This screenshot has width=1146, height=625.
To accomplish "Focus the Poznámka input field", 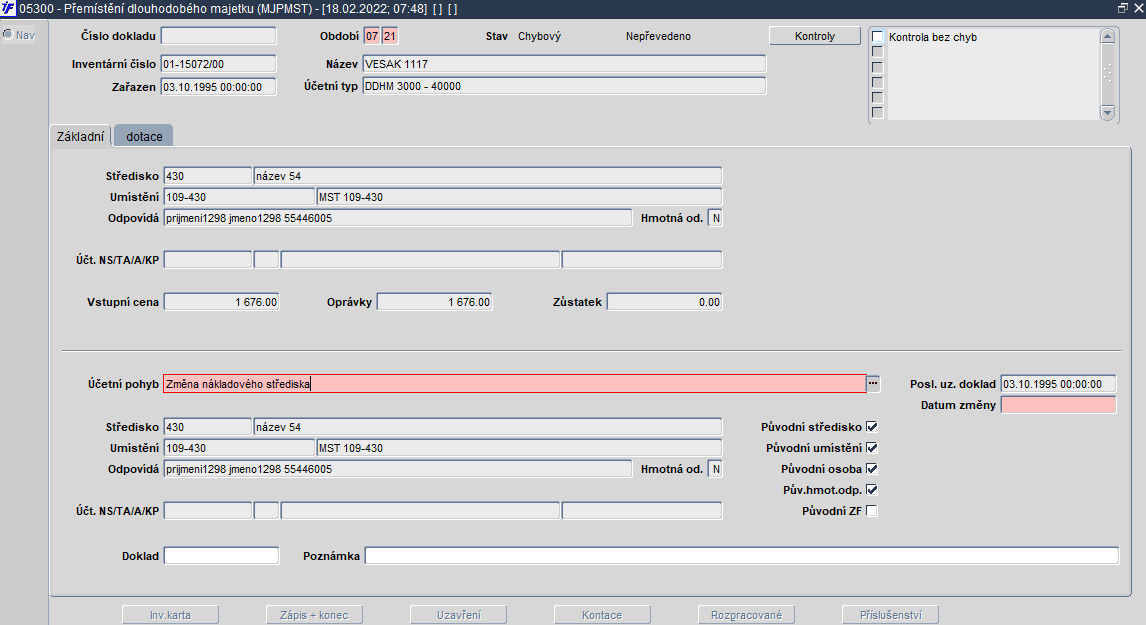I will point(742,556).
